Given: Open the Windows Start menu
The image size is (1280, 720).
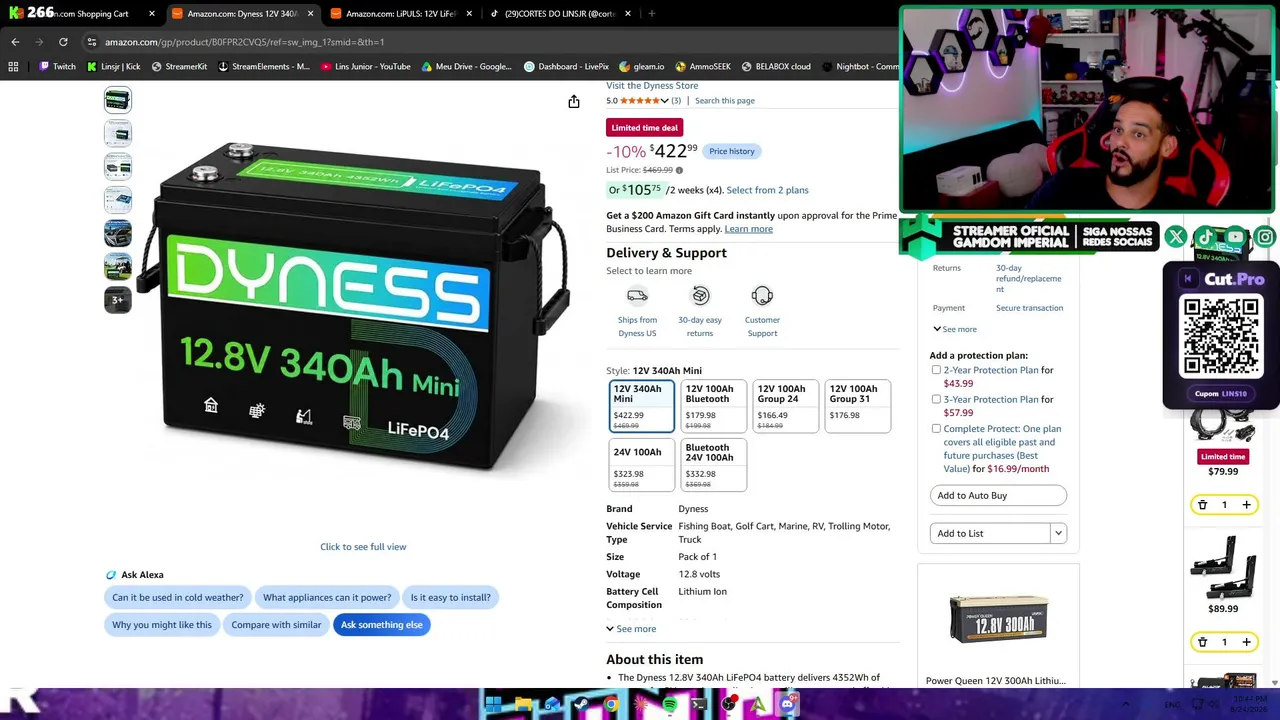Looking at the screenshot, I should coord(493,705).
